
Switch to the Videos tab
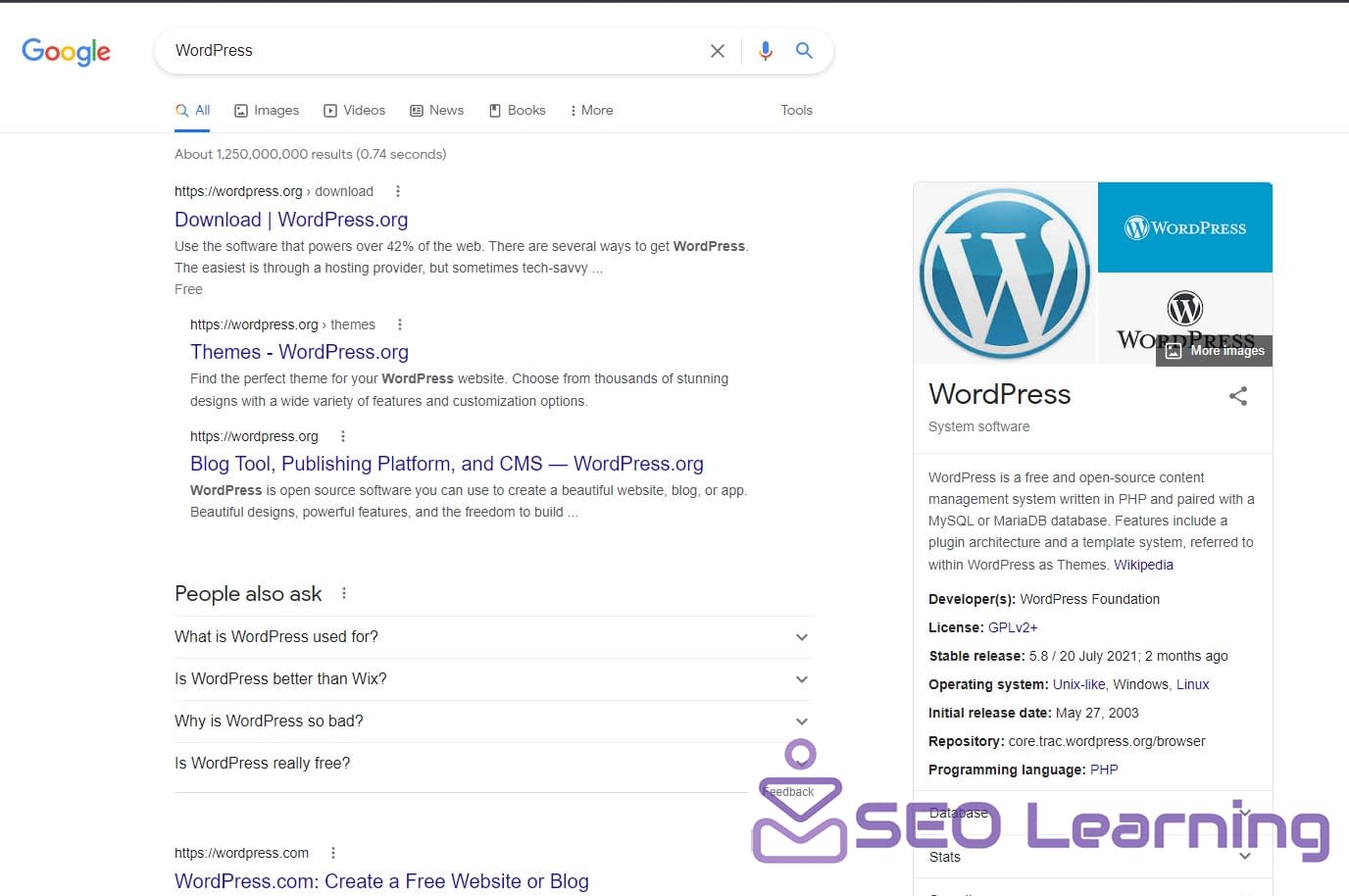point(355,111)
